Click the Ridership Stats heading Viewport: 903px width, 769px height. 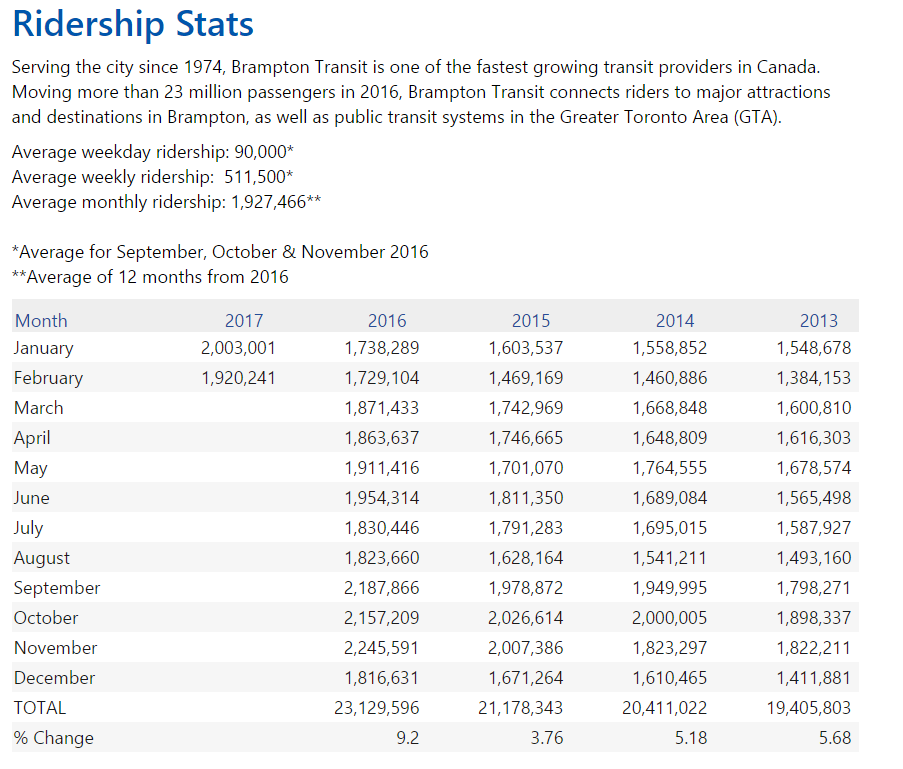pos(133,24)
